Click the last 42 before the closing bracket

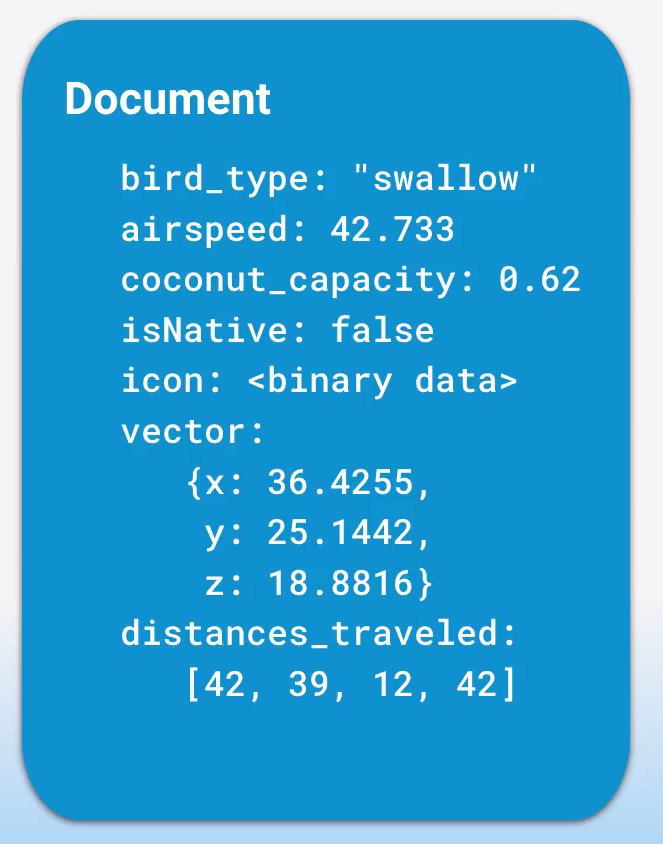click(x=477, y=684)
